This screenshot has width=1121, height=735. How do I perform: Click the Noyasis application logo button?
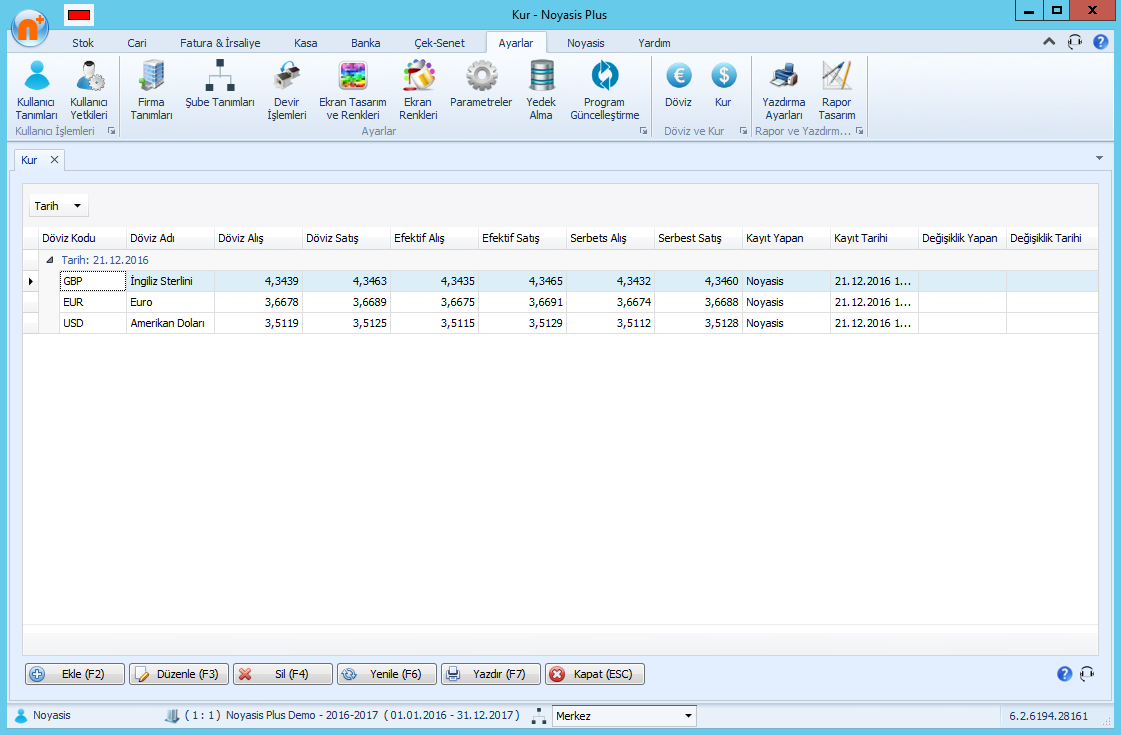(30, 27)
